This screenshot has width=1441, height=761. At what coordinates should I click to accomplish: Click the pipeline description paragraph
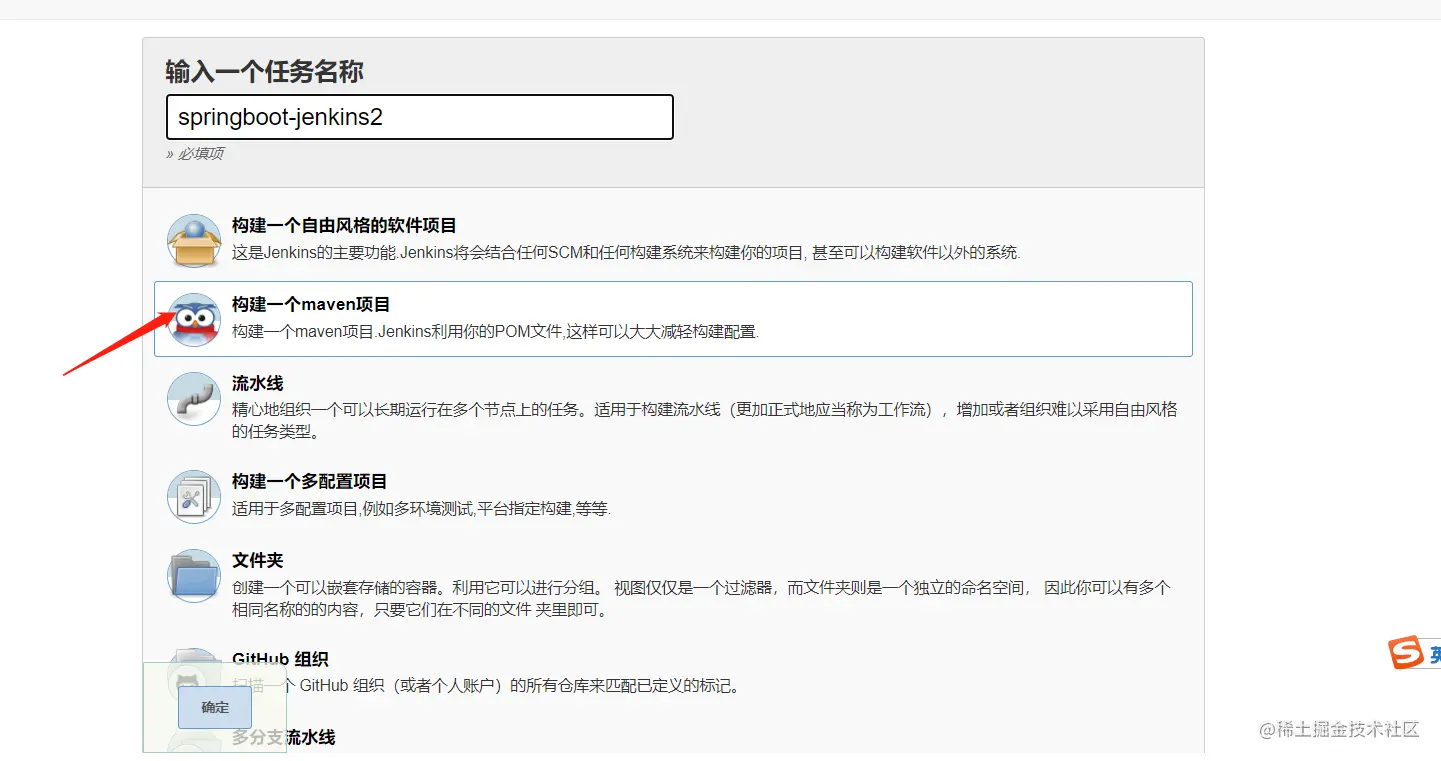coord(705,421)
